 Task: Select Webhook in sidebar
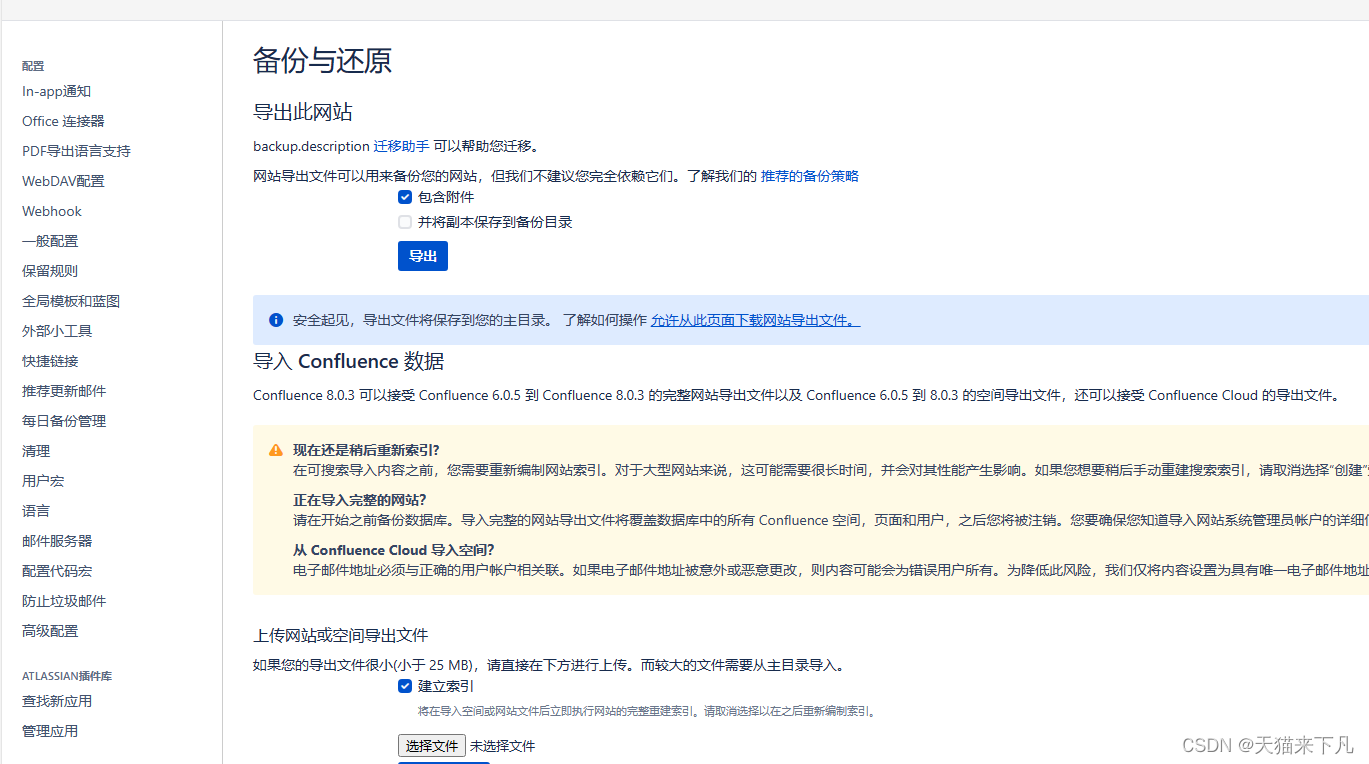point(52,211)
